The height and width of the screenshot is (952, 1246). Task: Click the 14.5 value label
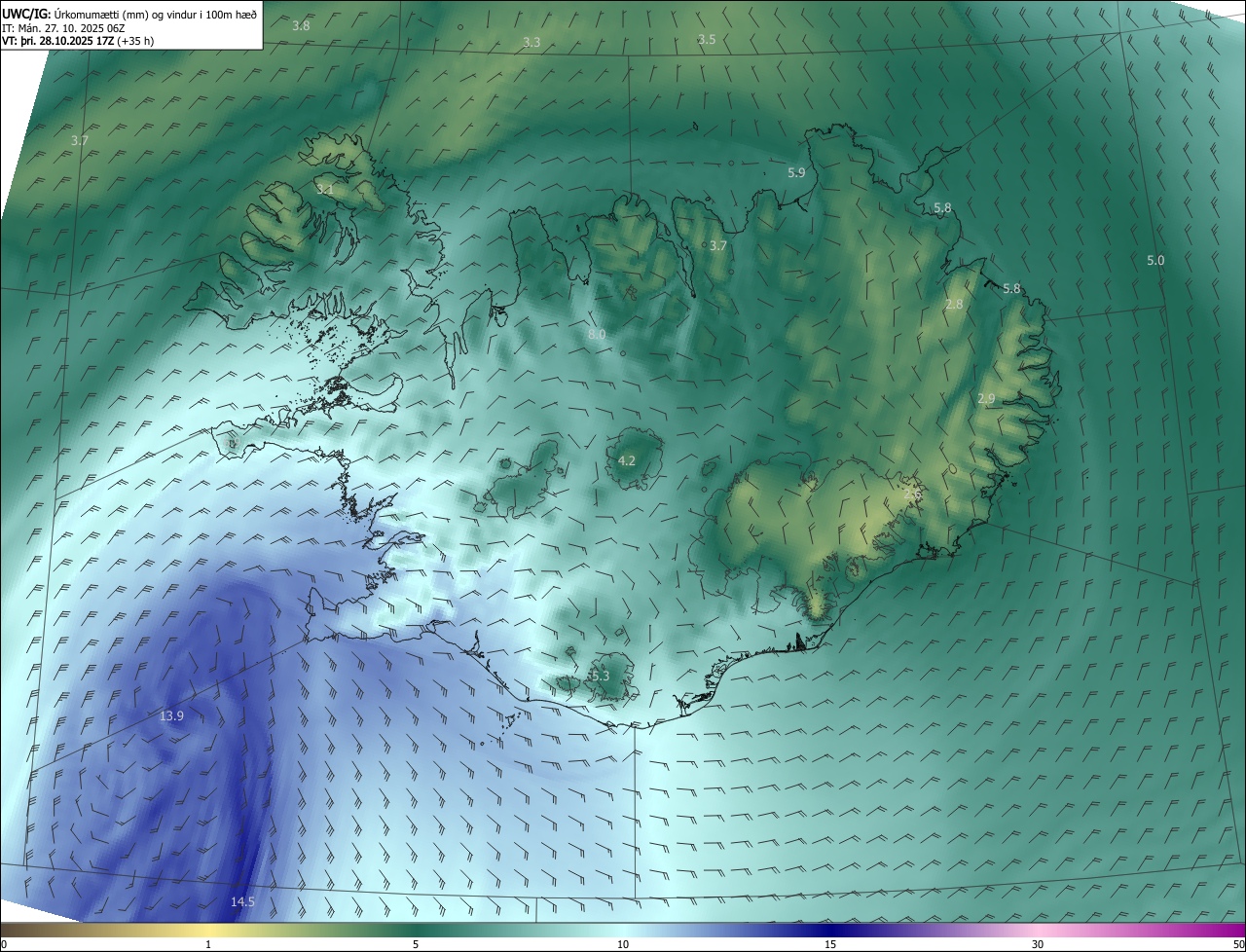(x=242, y=902)
